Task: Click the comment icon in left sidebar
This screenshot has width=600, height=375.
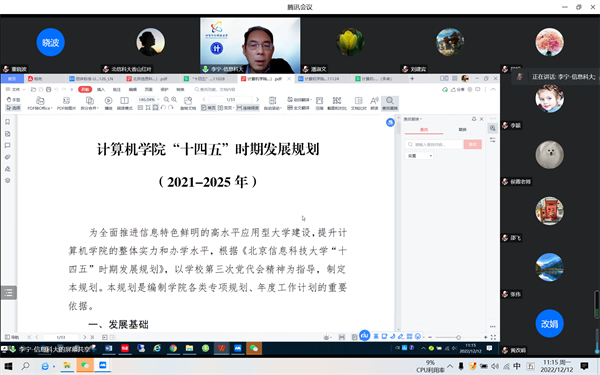Action: [7, 145]
